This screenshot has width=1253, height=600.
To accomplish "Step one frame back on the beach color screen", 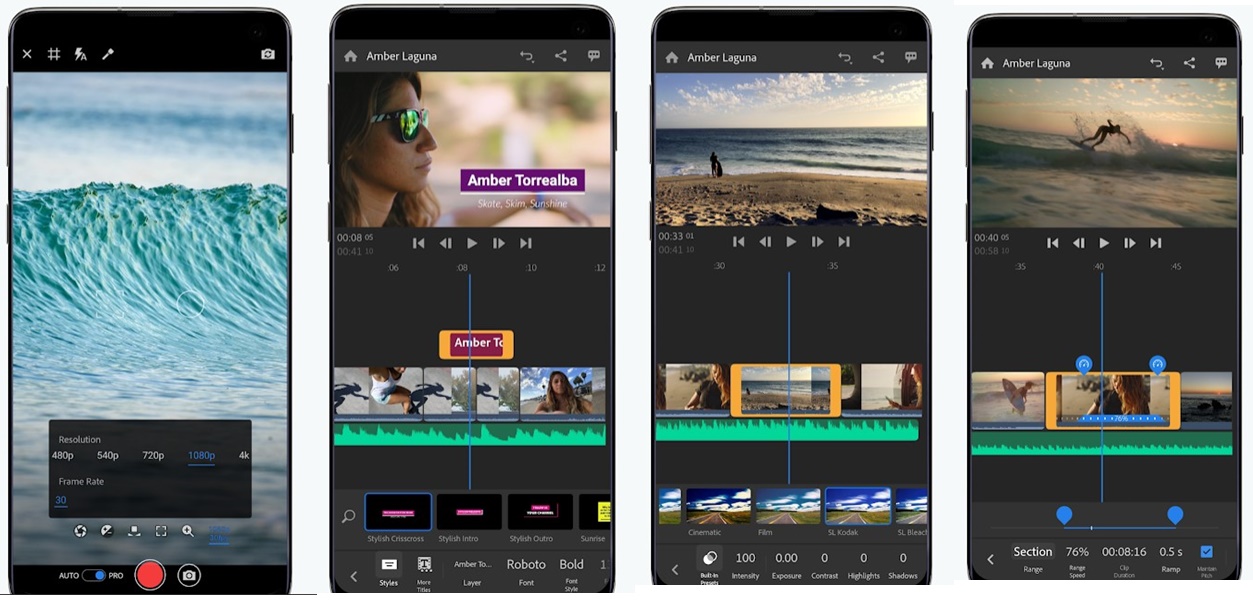I will coord(765,242).
